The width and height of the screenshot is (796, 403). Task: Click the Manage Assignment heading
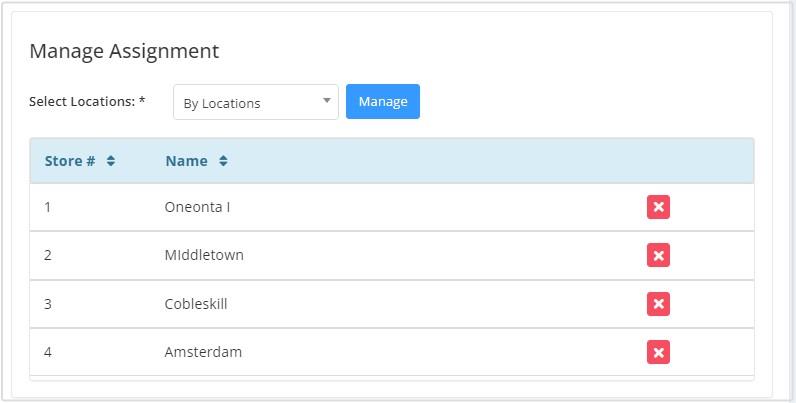click(124, 51)
